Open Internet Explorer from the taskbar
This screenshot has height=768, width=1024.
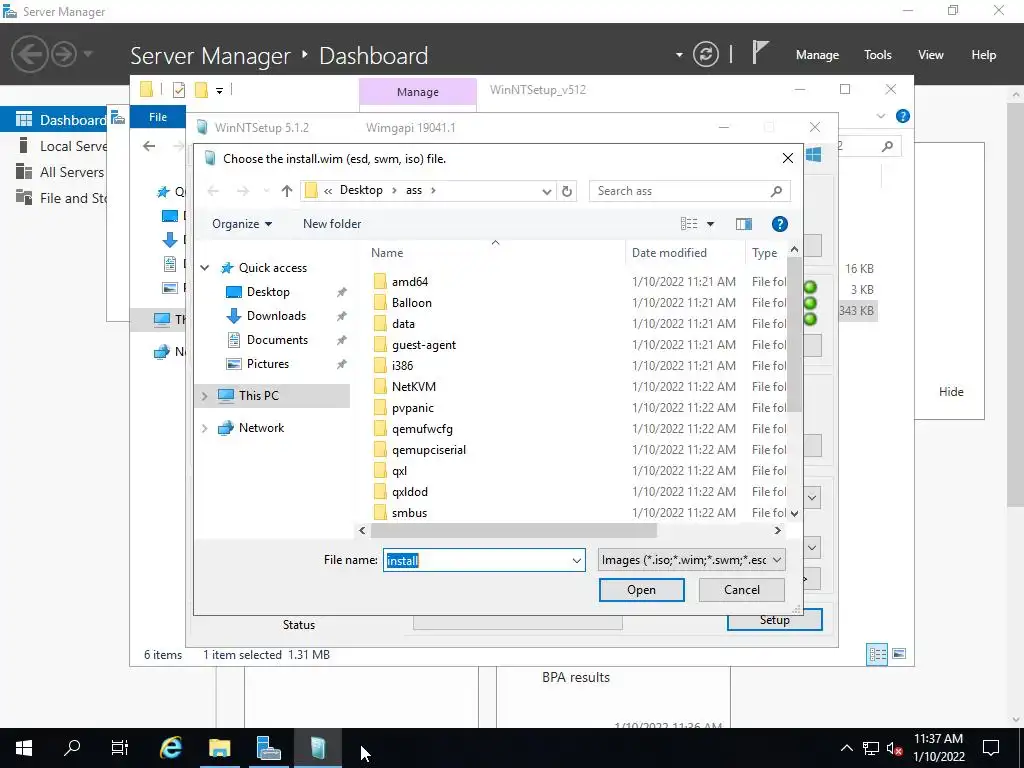pos(170,748)
